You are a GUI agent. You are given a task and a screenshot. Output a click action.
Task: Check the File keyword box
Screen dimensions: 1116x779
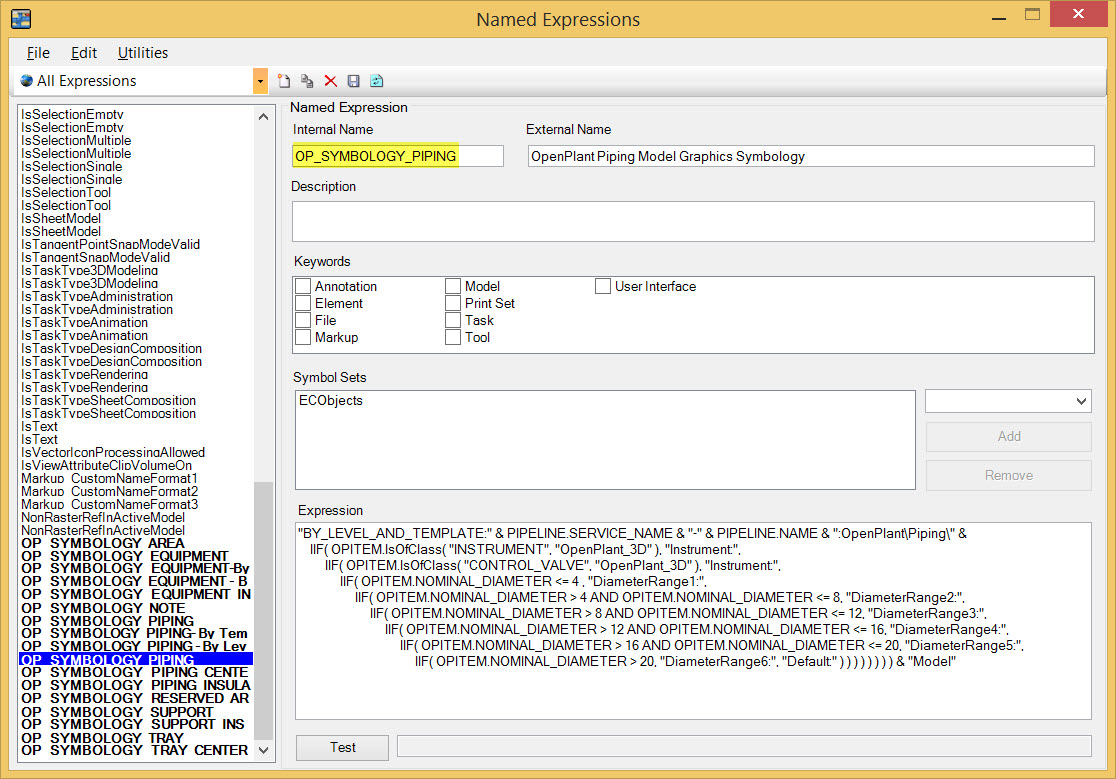click(x=303, y=320)
